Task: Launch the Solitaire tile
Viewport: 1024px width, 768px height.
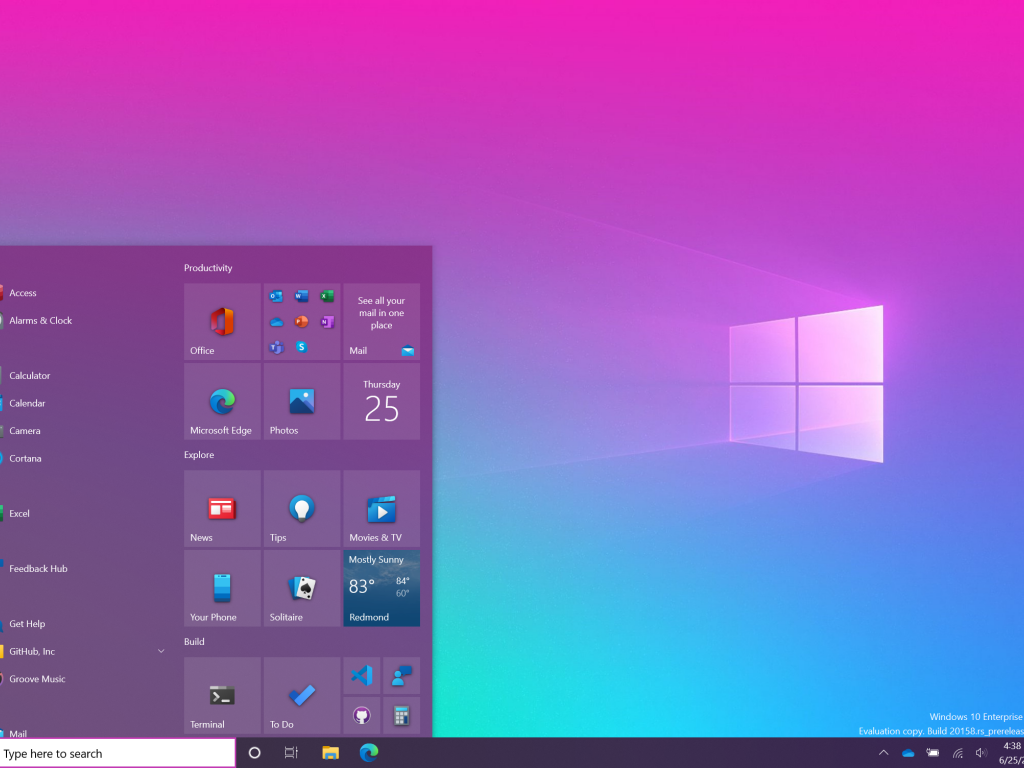Action: [302, 588]
